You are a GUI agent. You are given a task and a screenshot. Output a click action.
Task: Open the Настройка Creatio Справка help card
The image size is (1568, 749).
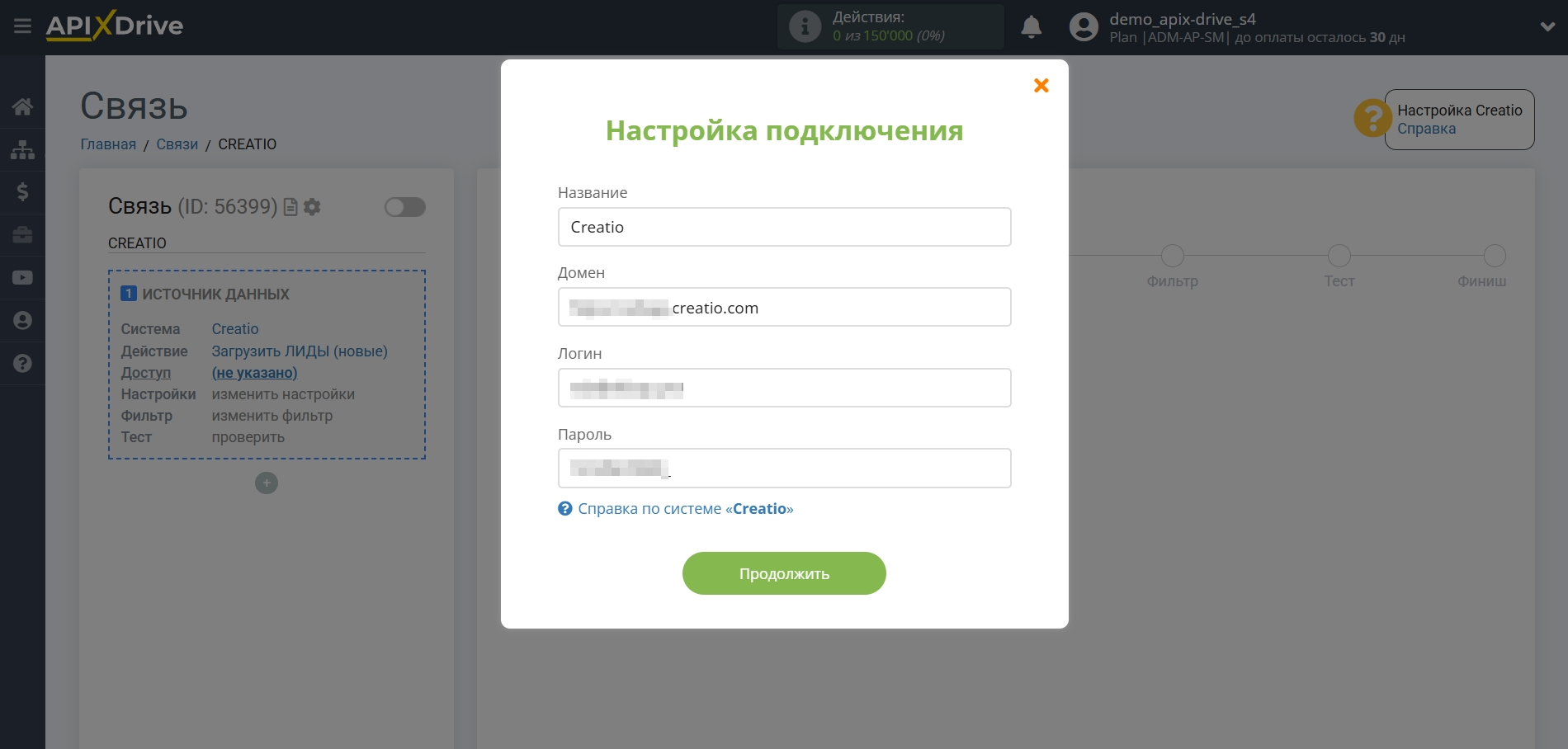1458,119
